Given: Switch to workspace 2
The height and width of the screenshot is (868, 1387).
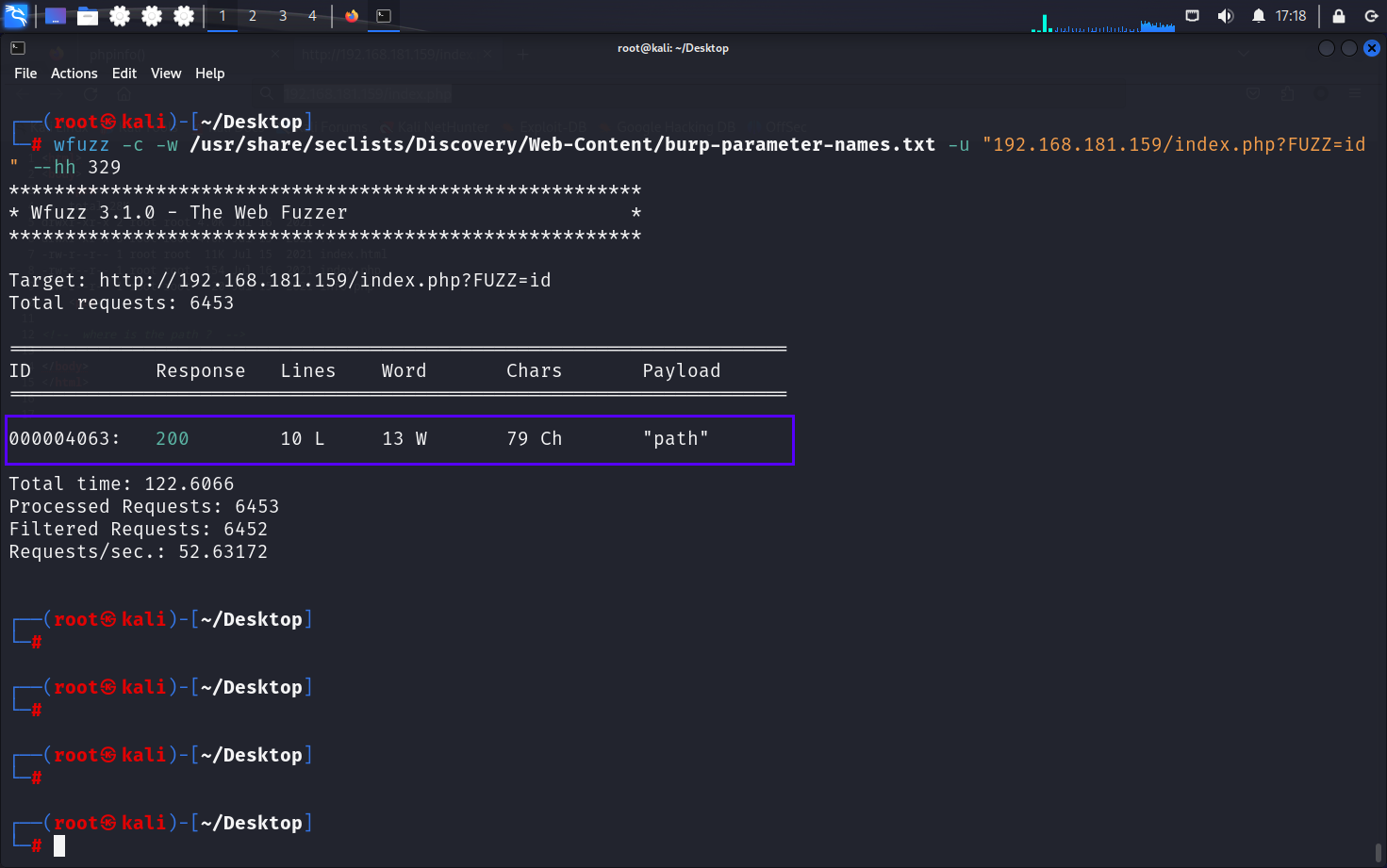Looking at the screenshot, I should point(253,16).
